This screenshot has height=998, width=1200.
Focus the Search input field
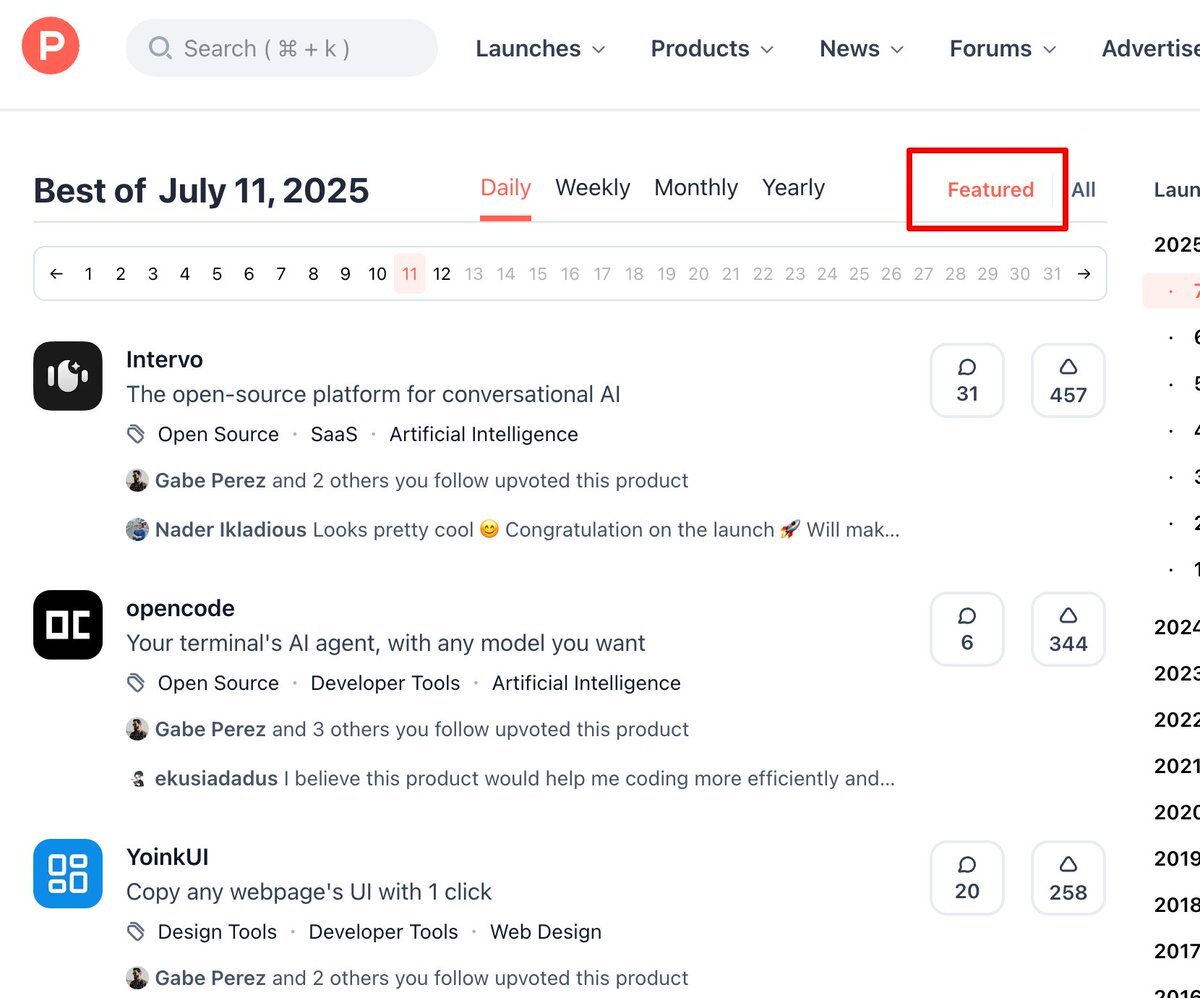pyautogui.click(x=282, y=48)
